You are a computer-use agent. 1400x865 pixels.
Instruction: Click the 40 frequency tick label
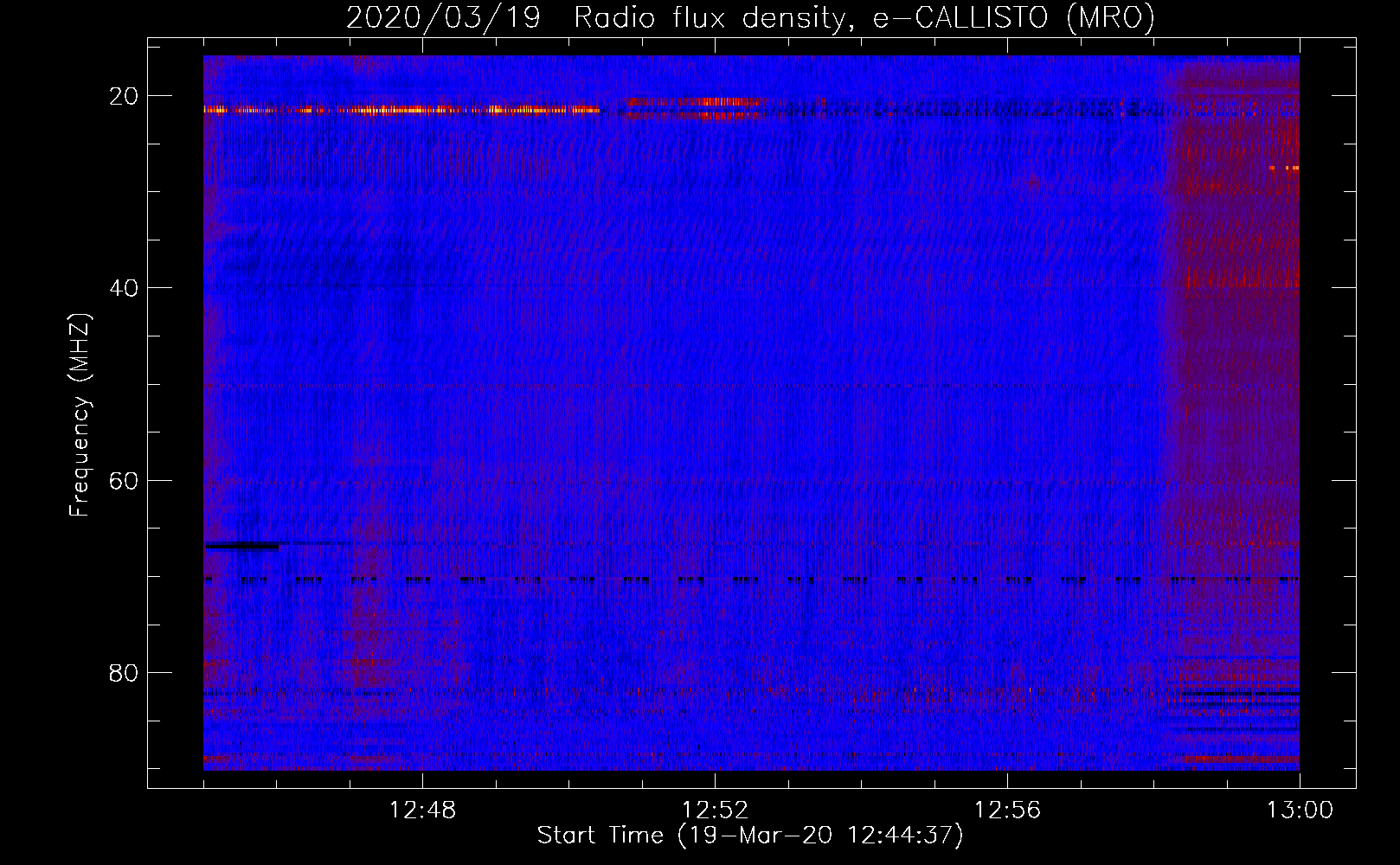pyautogui.click(x=124, y=288)
